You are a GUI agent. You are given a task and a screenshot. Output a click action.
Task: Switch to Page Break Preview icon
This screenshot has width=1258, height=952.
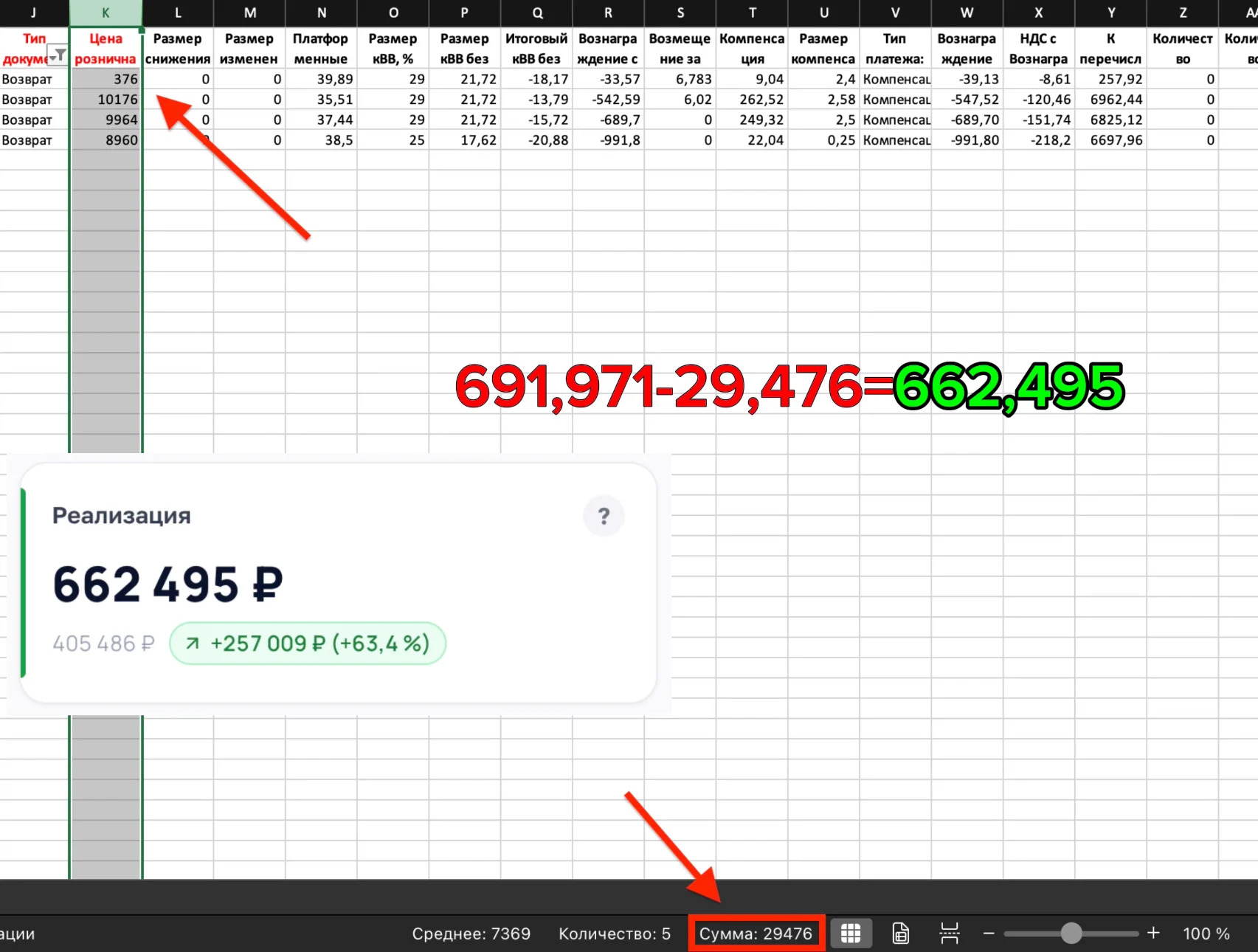950,934
